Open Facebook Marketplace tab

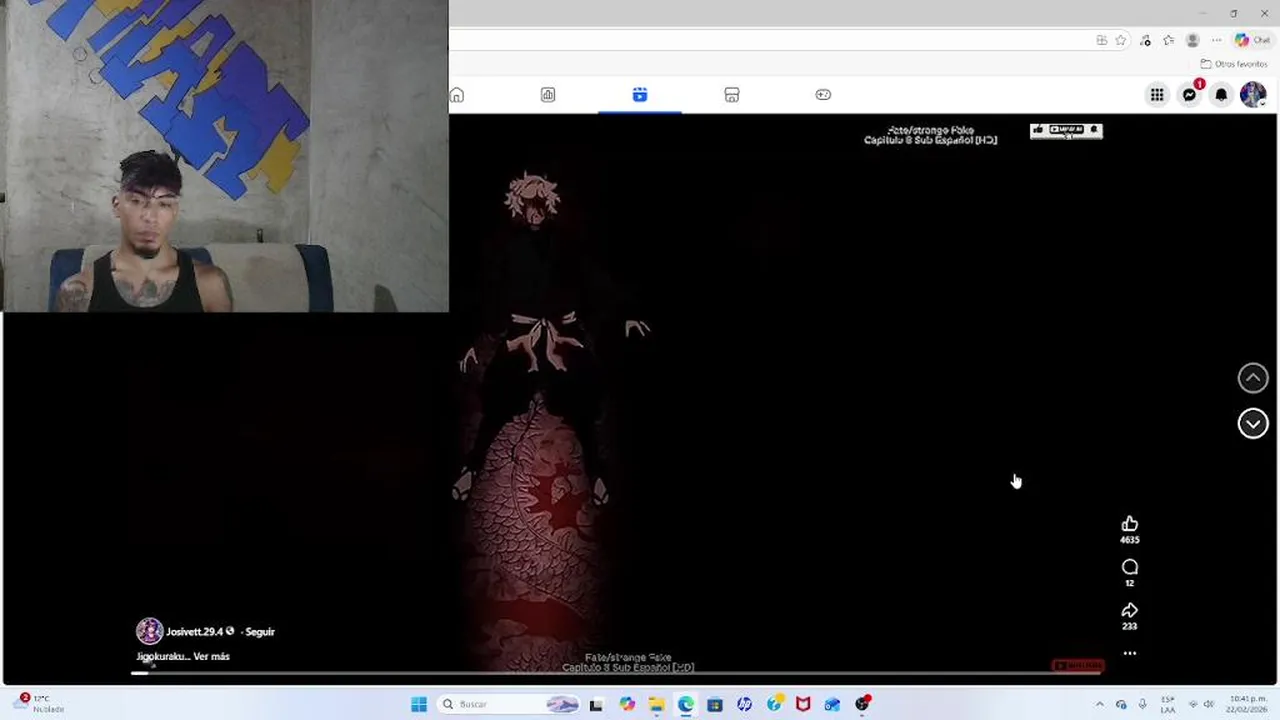click(732, 95)
